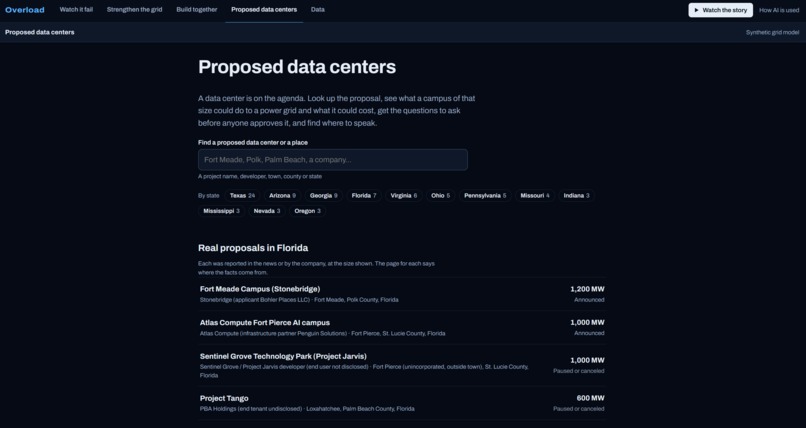The image size is (806, 428).
Task: Filter proposals by Pennsylvania
Action: click(485, 196)
